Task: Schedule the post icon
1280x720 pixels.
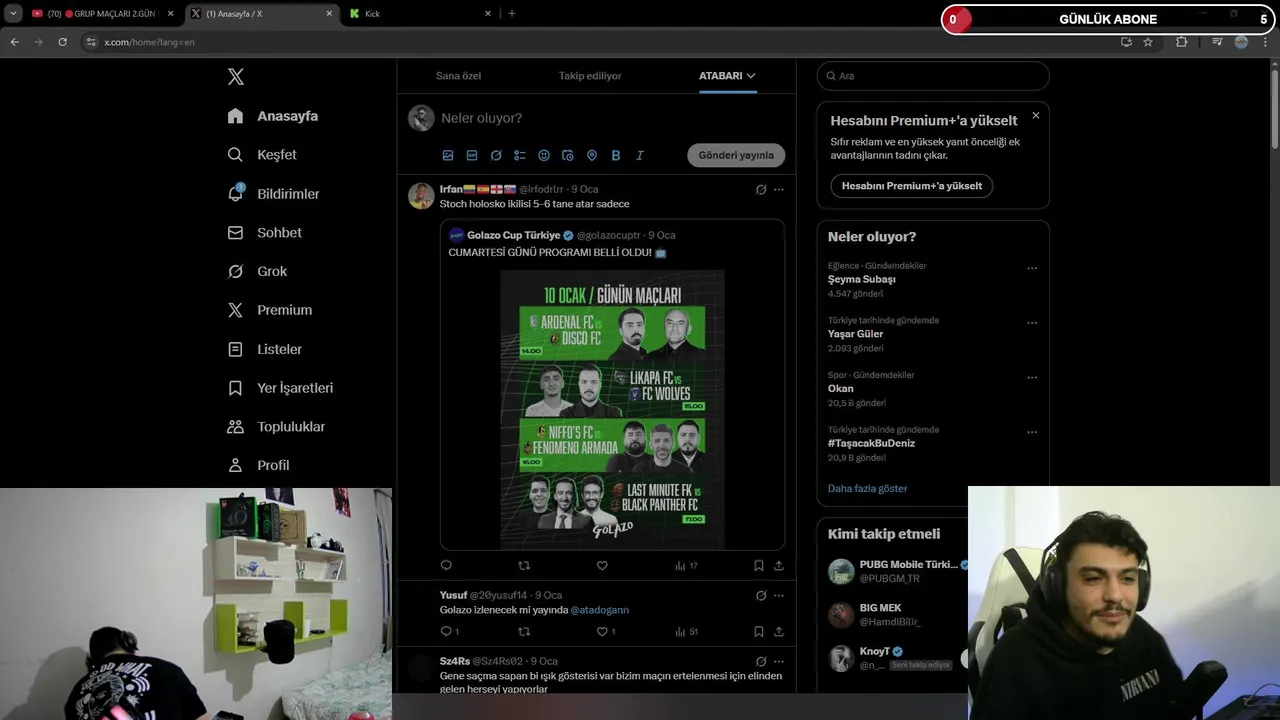Action: pyautogui.click(x=568, y=155)
